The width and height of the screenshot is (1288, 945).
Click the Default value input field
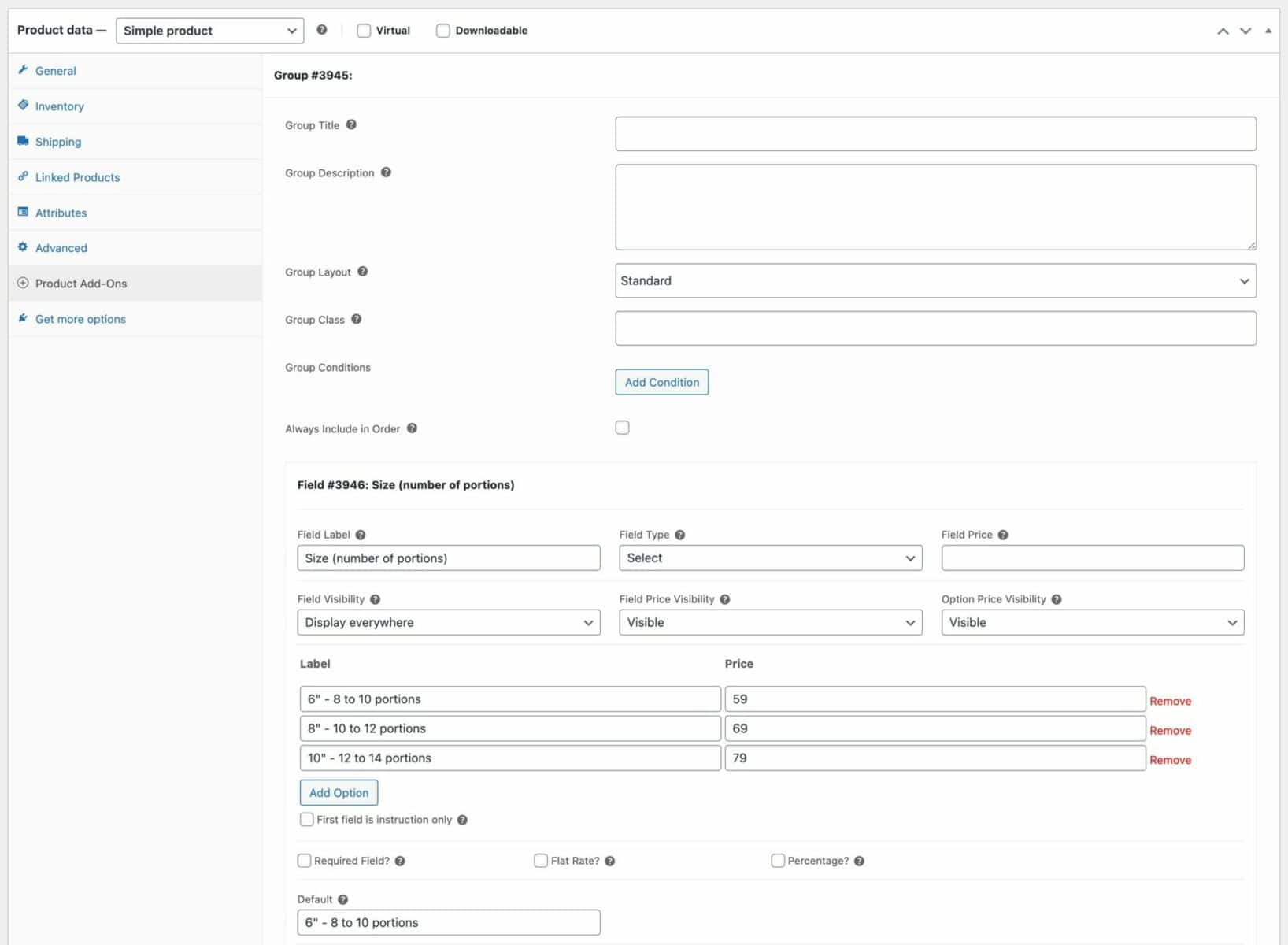click(x=449, y=922)
